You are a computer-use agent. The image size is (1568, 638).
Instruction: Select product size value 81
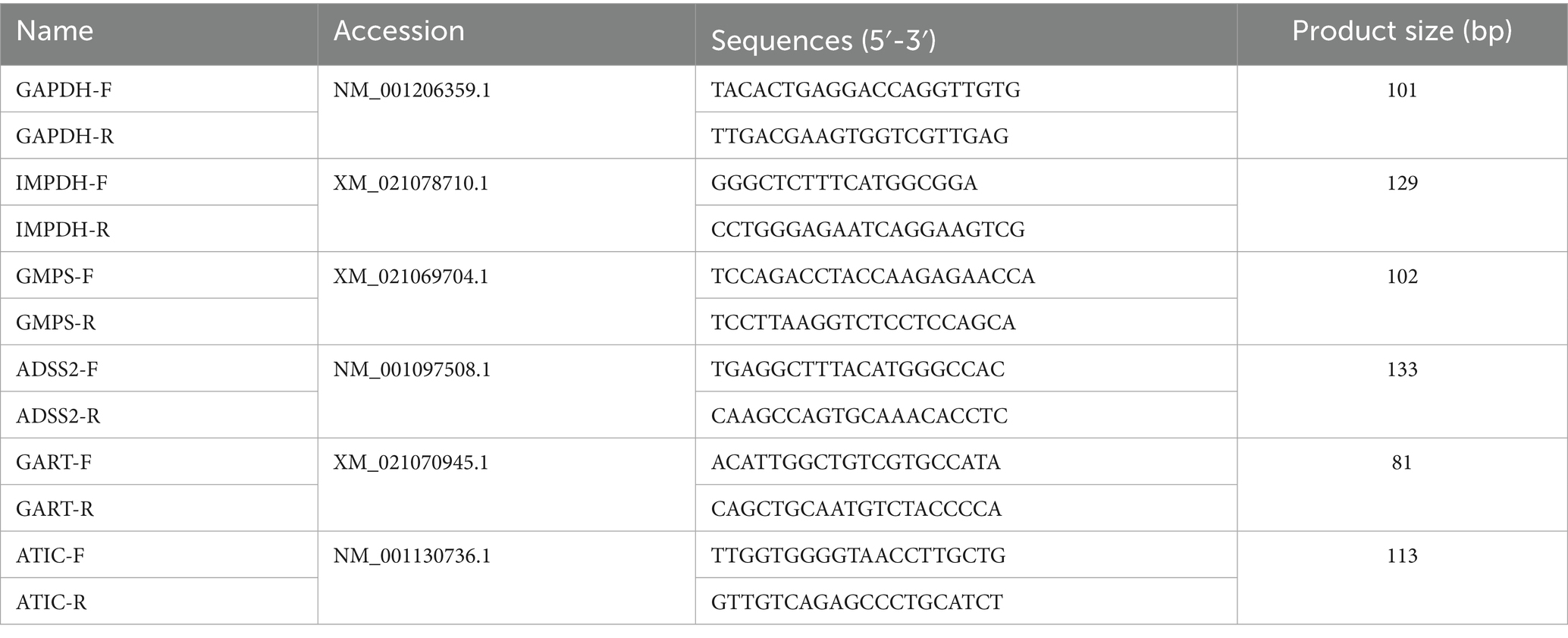pos(1402,462)
